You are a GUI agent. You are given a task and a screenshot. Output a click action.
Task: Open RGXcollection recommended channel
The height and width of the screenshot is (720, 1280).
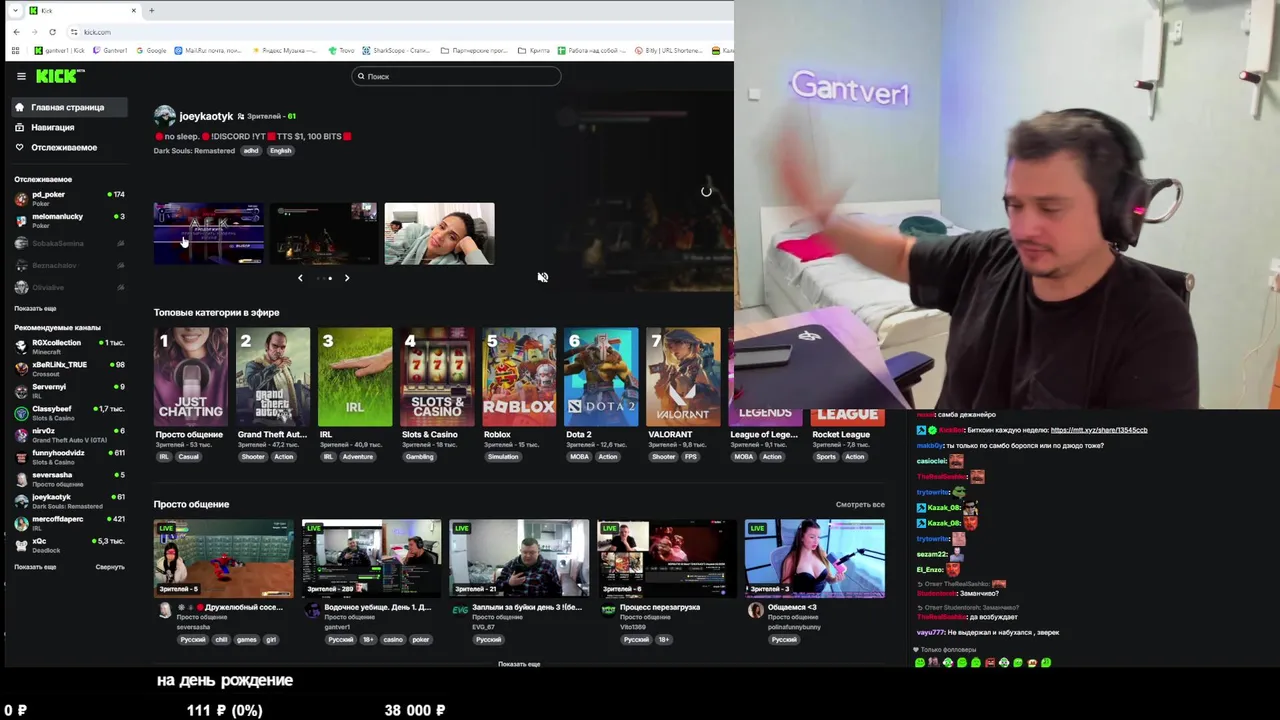pos(69,346)
